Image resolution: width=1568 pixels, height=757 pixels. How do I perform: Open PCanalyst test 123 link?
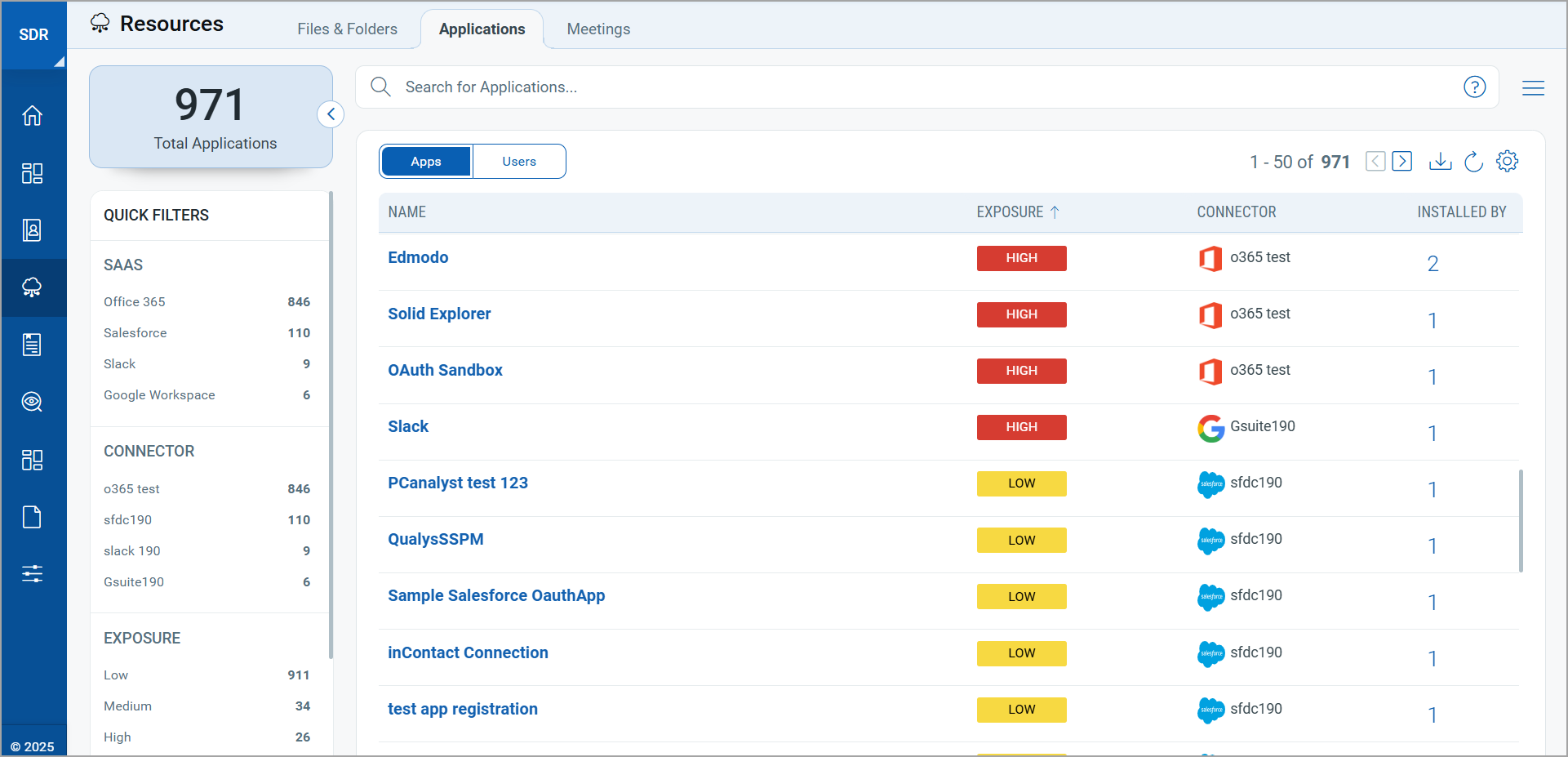(458, 483)
